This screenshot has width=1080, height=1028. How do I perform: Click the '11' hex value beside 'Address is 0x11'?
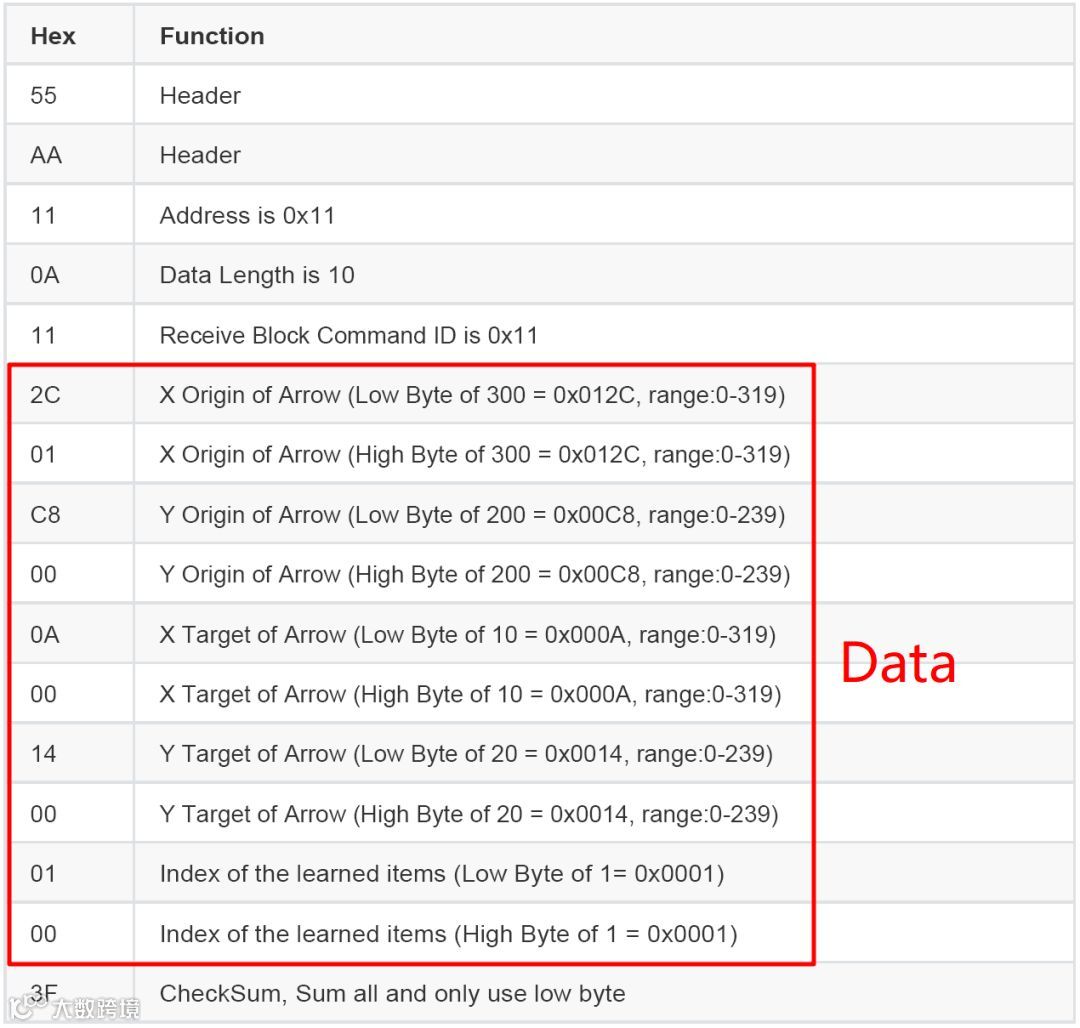(43, 216)
